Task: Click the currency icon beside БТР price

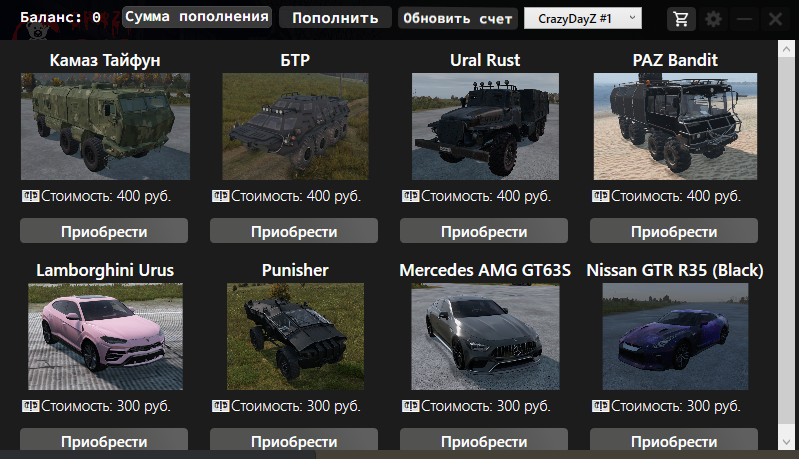Action: pos(221,196)
